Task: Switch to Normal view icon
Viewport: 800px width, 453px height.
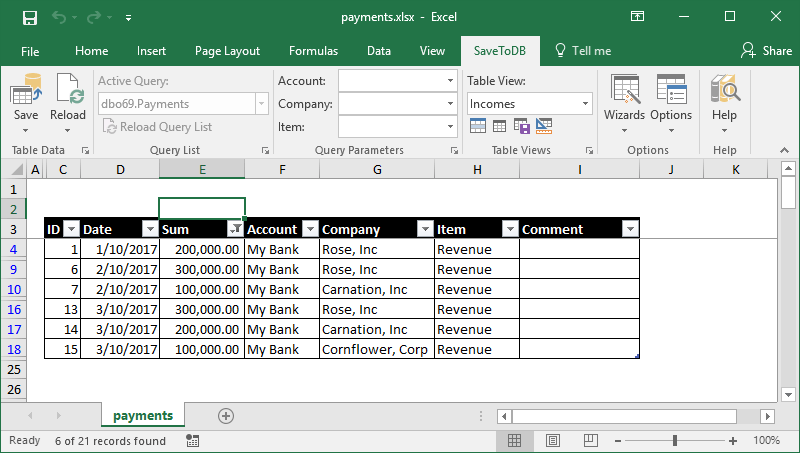Action: 514,440
